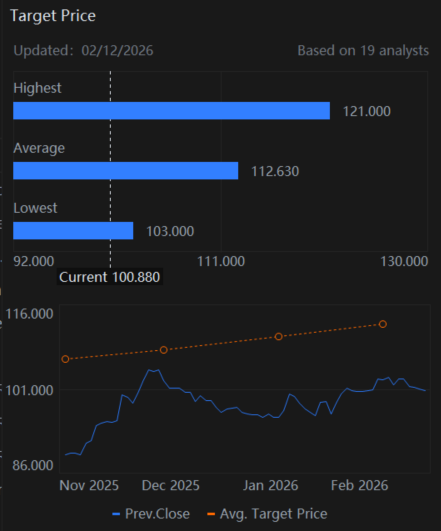Image resolution: width=441 pixels, height=531 pixels.
Task: Click the 121.000 highest value
Action: 366,111
